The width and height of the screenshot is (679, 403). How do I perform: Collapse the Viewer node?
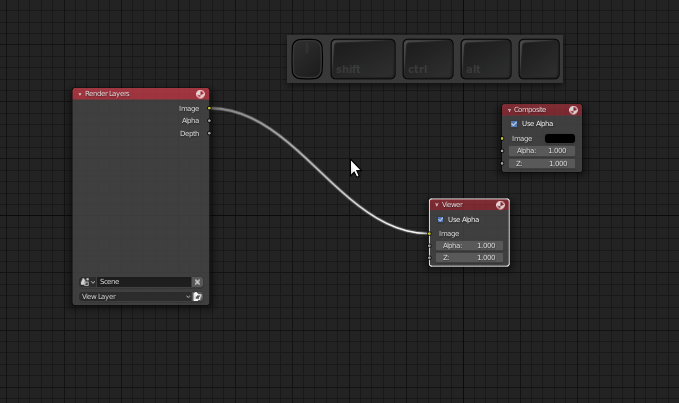pyautogui.click(x=436, y=205)
